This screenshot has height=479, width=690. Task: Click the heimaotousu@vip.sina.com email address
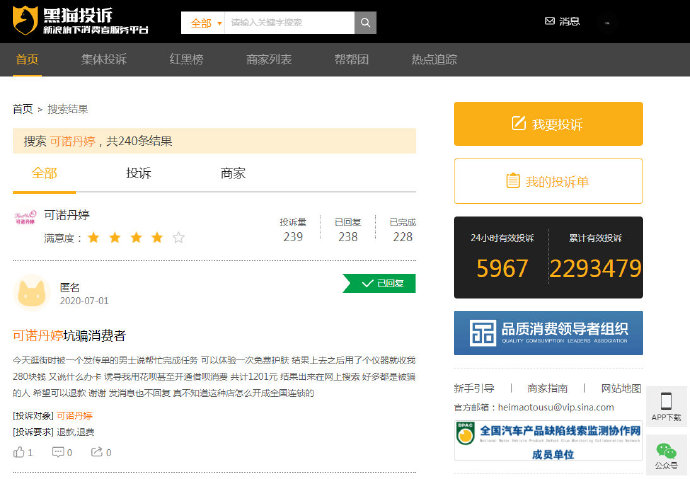click(x=556, y=407)
